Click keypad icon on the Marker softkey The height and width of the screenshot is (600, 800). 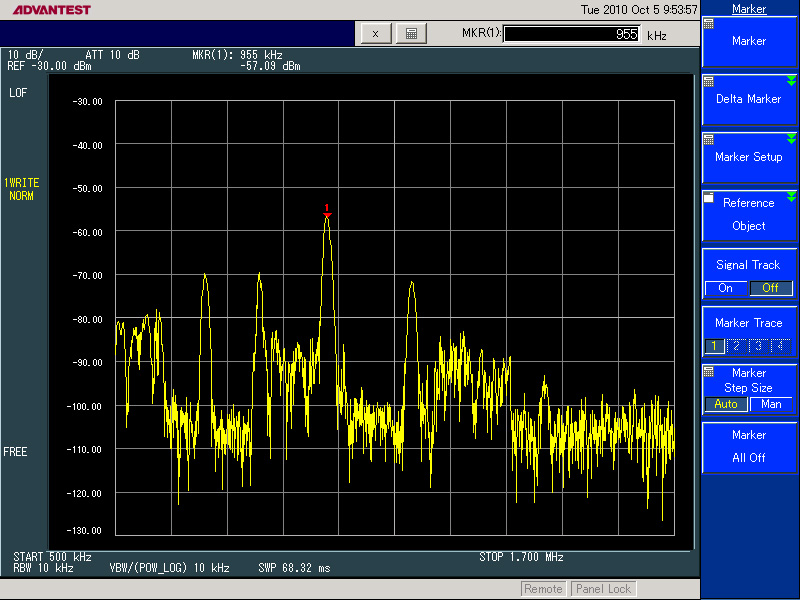pyautogui.click(x=709, y=24)
